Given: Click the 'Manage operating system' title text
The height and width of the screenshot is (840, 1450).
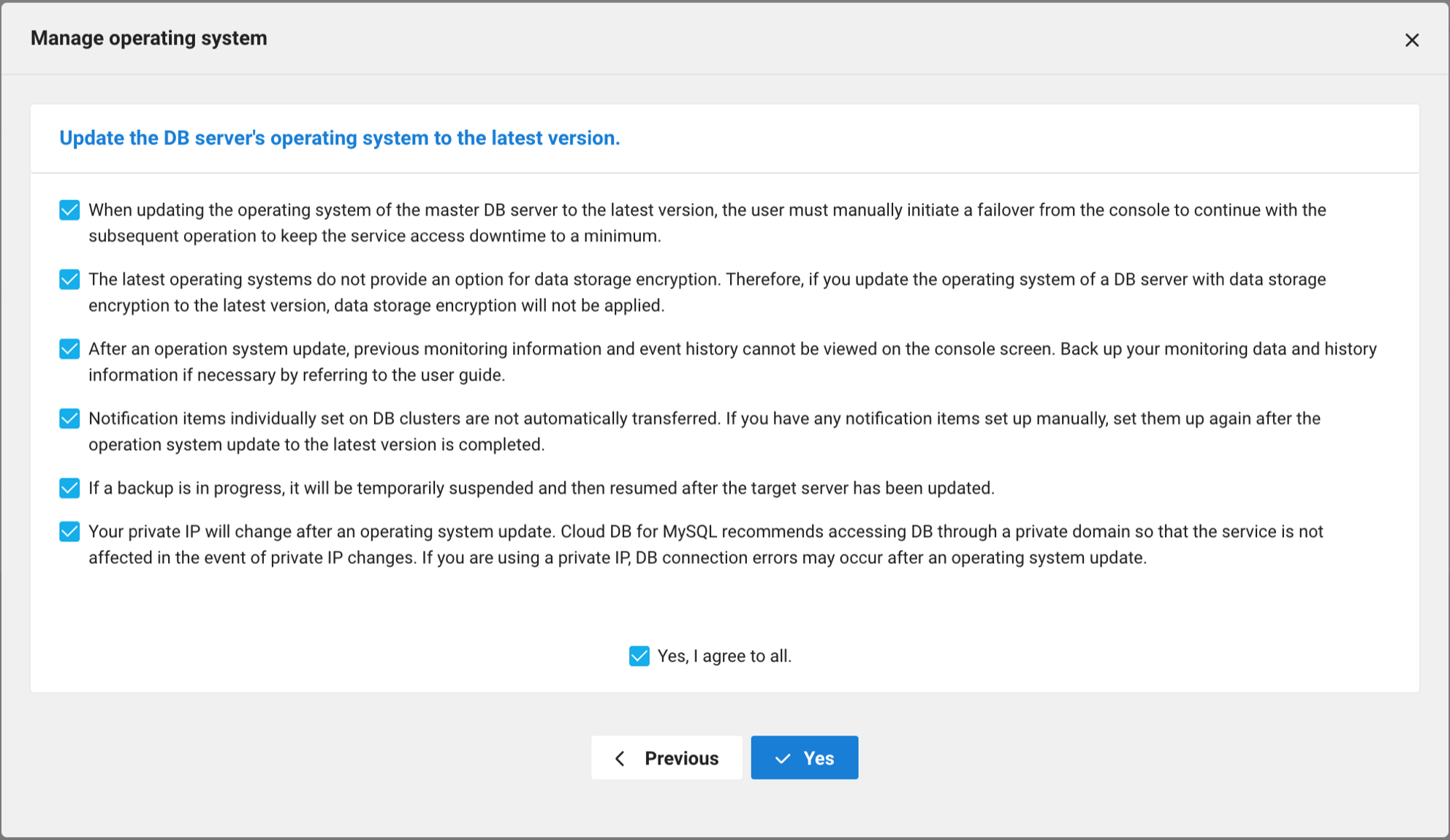Looking at the screenshot, I should (149, 38).
